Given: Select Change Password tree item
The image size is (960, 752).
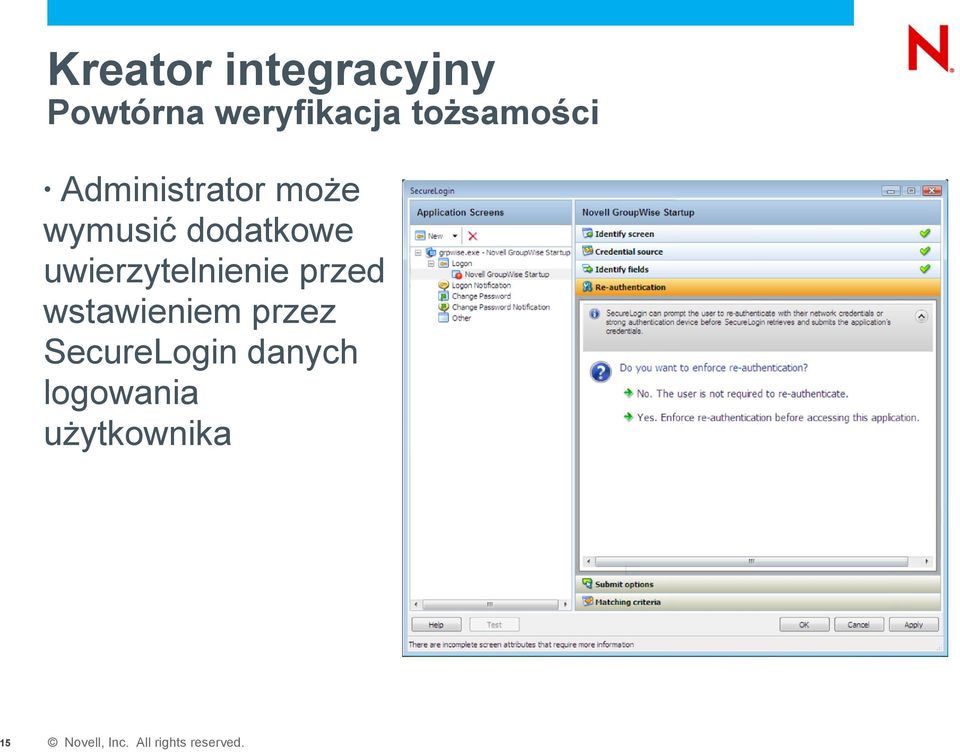Looking at the screenshot, I should (481, 296).
